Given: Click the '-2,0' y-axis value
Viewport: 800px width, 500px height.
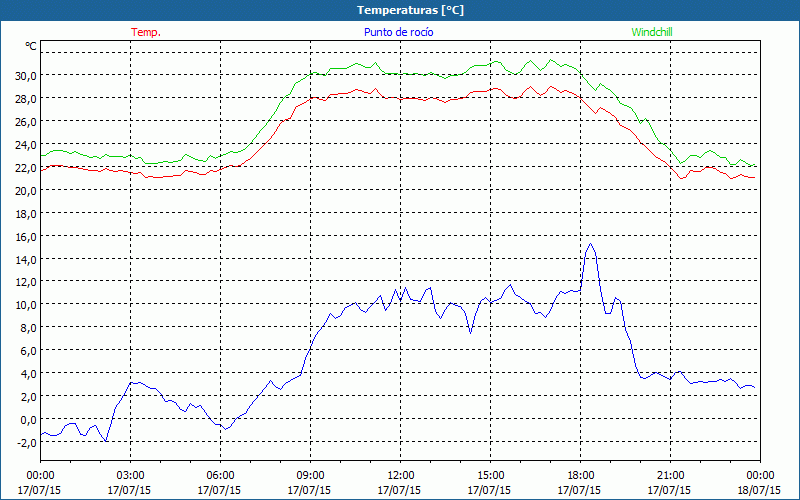Looking at the screenshot, I should pos(27,442).
